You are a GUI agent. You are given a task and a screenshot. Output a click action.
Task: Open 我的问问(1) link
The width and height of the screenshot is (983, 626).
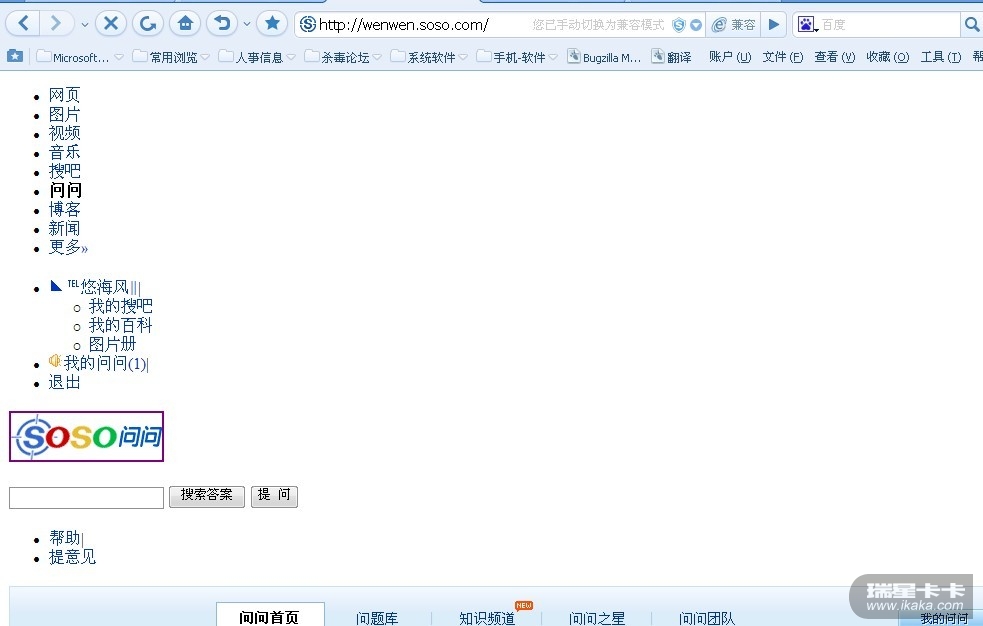tap(105, 363)
